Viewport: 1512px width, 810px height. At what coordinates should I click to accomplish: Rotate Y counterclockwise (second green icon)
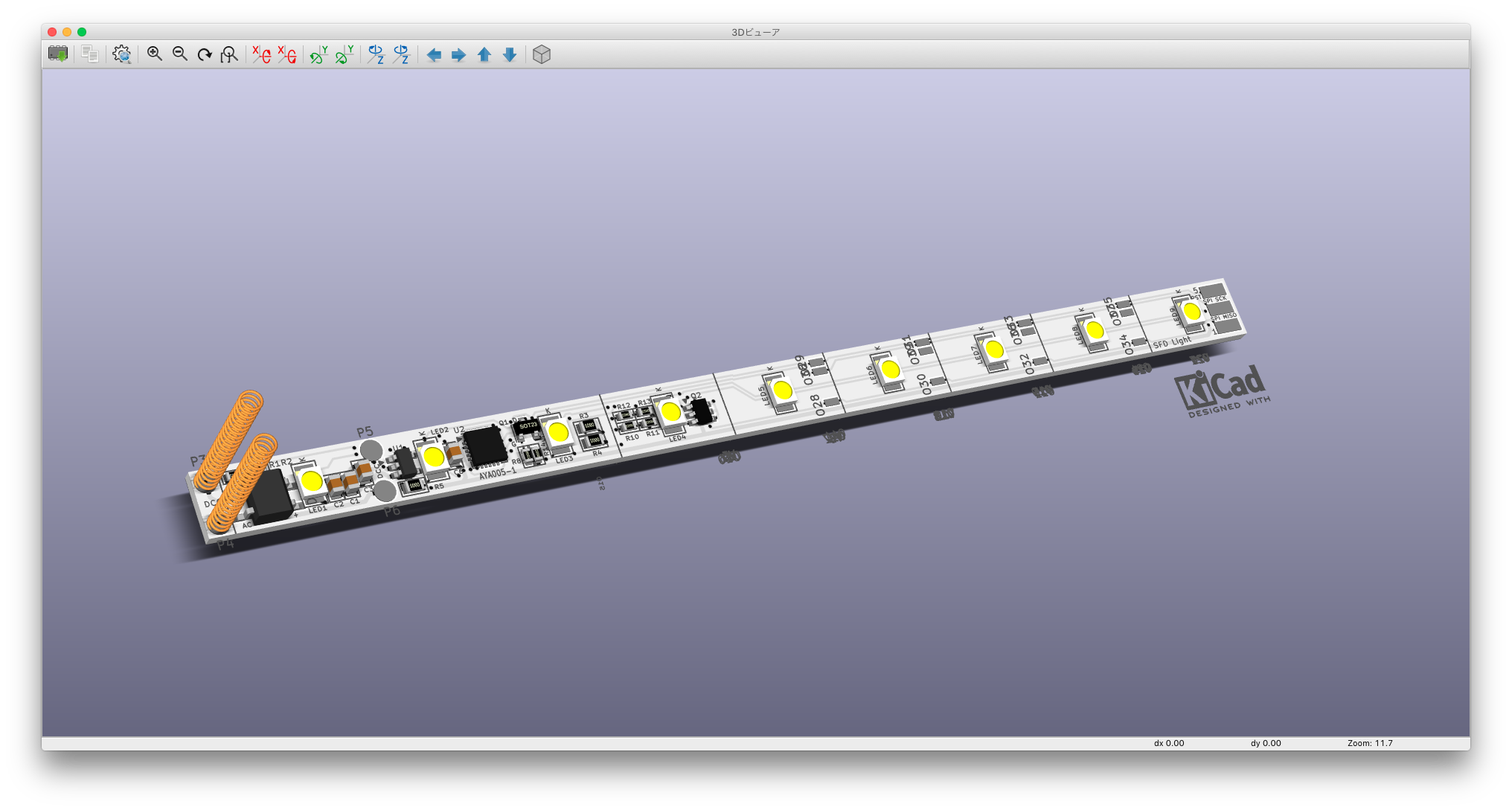(x=344, y=54)
